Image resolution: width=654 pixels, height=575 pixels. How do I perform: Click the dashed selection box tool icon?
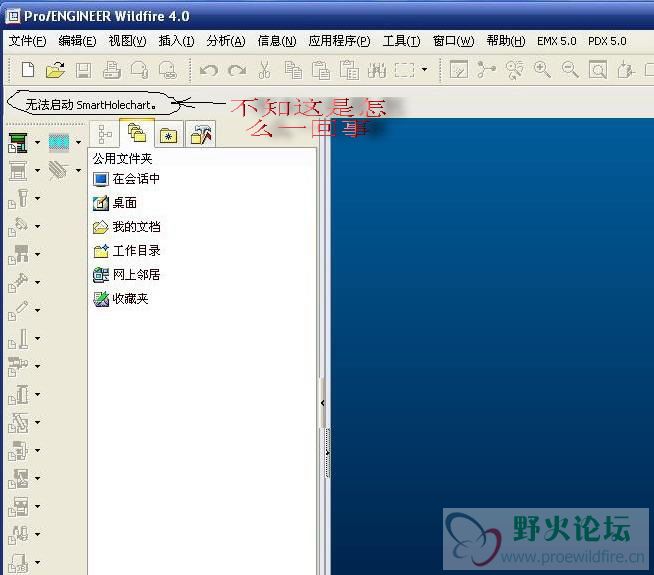pos(405,70)
